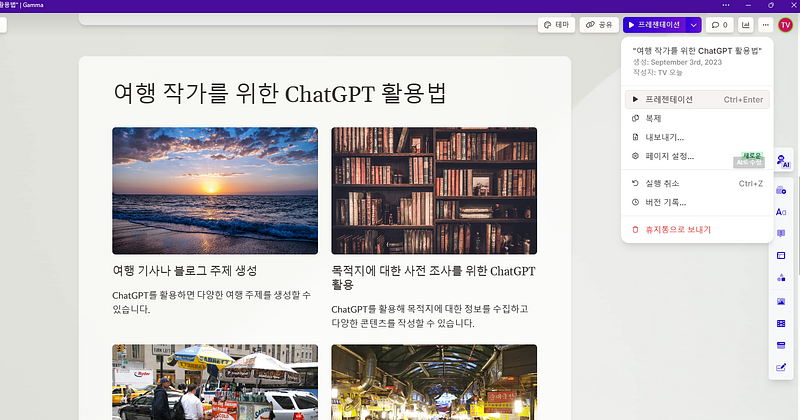
Task: Open shapes and visuals sidebar icon
Action: click(x=781, y=278)
